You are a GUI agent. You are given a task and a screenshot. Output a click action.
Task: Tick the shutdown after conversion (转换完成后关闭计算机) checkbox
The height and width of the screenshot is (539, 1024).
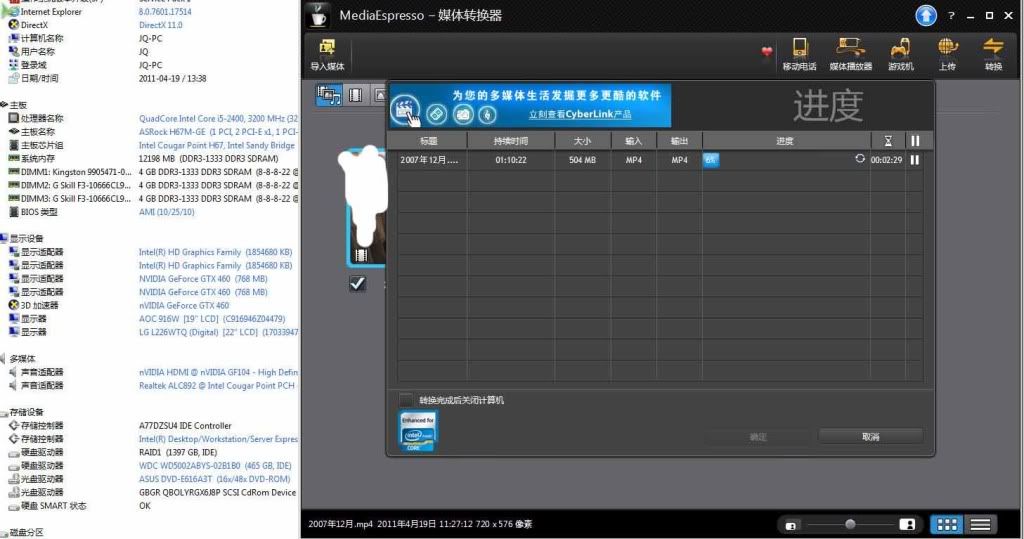tap(406, 400)
